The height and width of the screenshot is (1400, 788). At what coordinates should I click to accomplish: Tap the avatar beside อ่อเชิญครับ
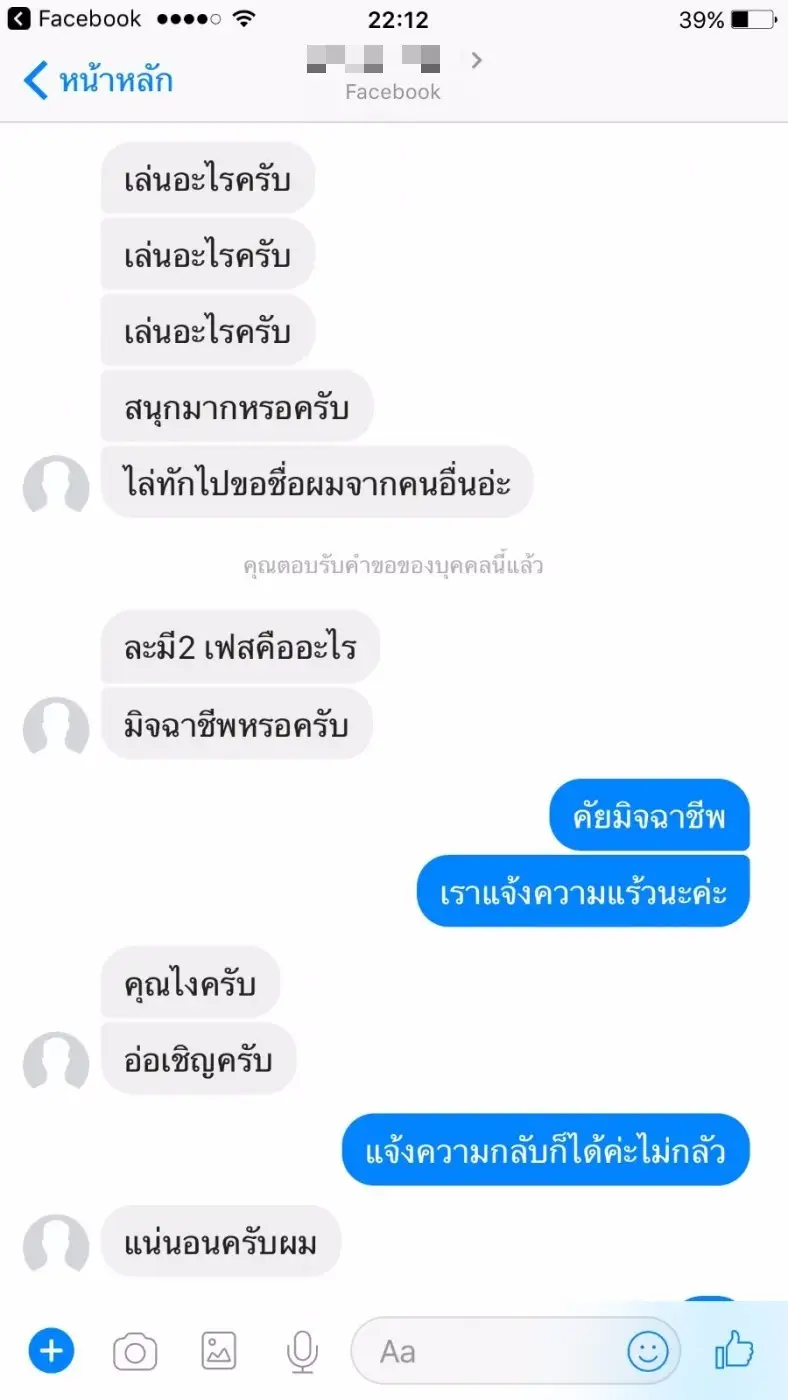[x=56, y=1061]
